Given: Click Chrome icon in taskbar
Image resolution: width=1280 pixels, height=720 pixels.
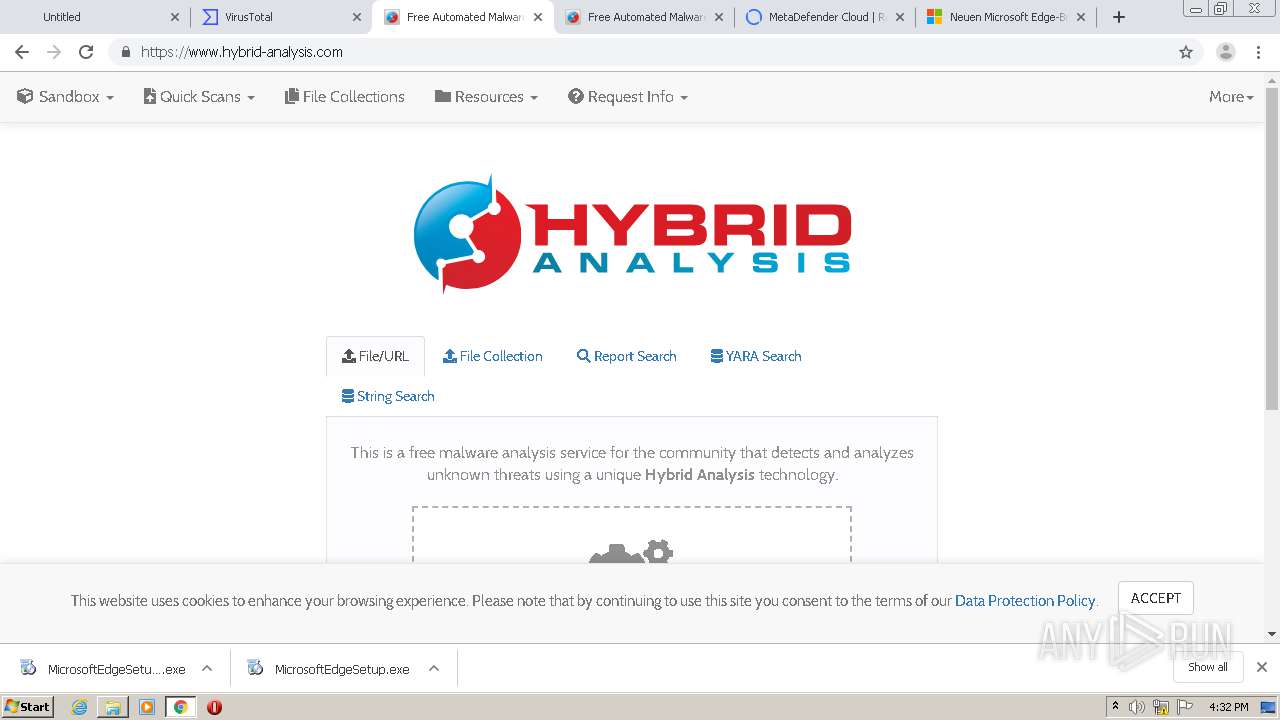Looking at the screenshot, I should 180,707.
